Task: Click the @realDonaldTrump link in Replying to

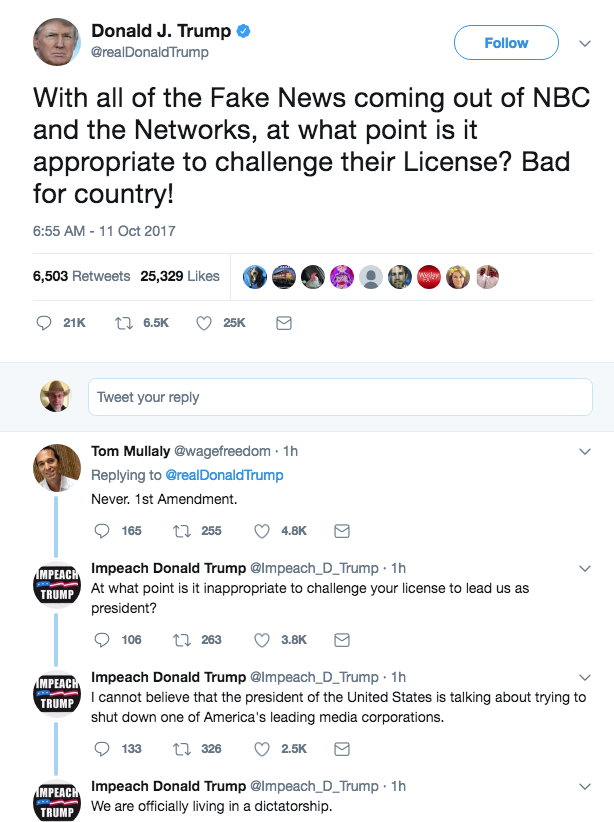Action: (224, 475)
